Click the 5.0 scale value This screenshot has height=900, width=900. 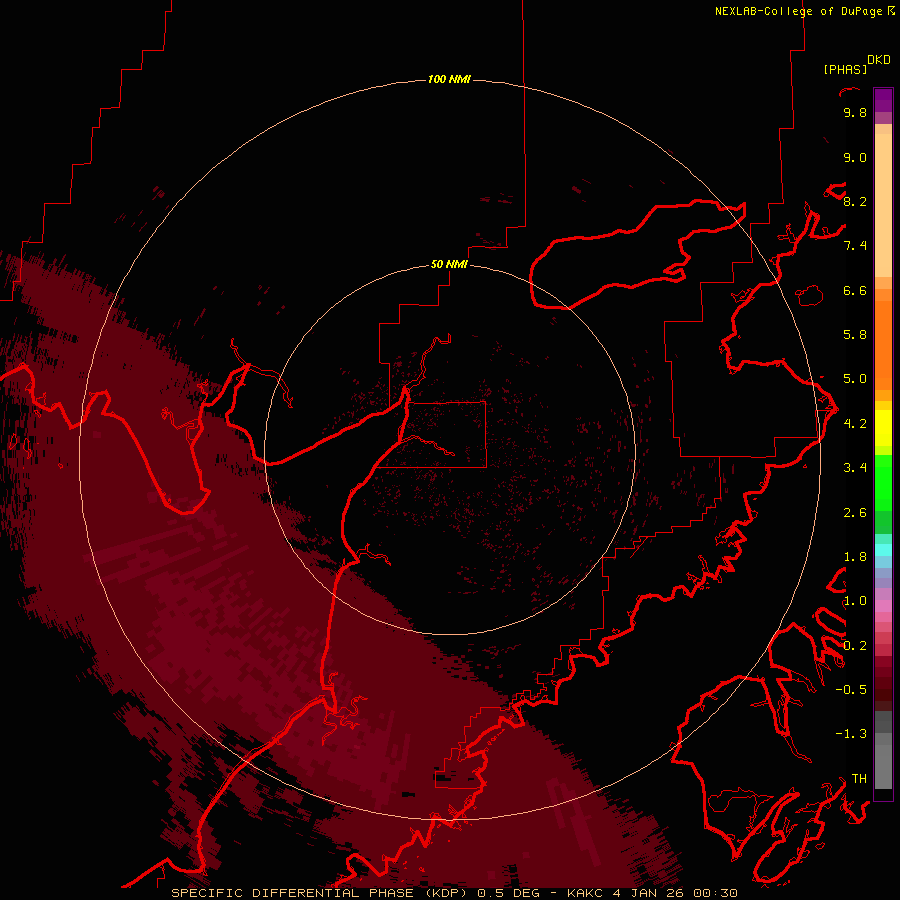click(x=855, y=379)
